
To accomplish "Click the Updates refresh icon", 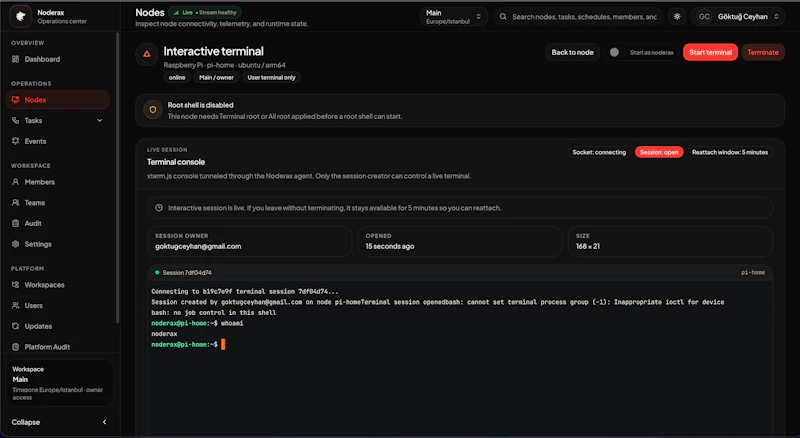I will [x=15, y=326].
